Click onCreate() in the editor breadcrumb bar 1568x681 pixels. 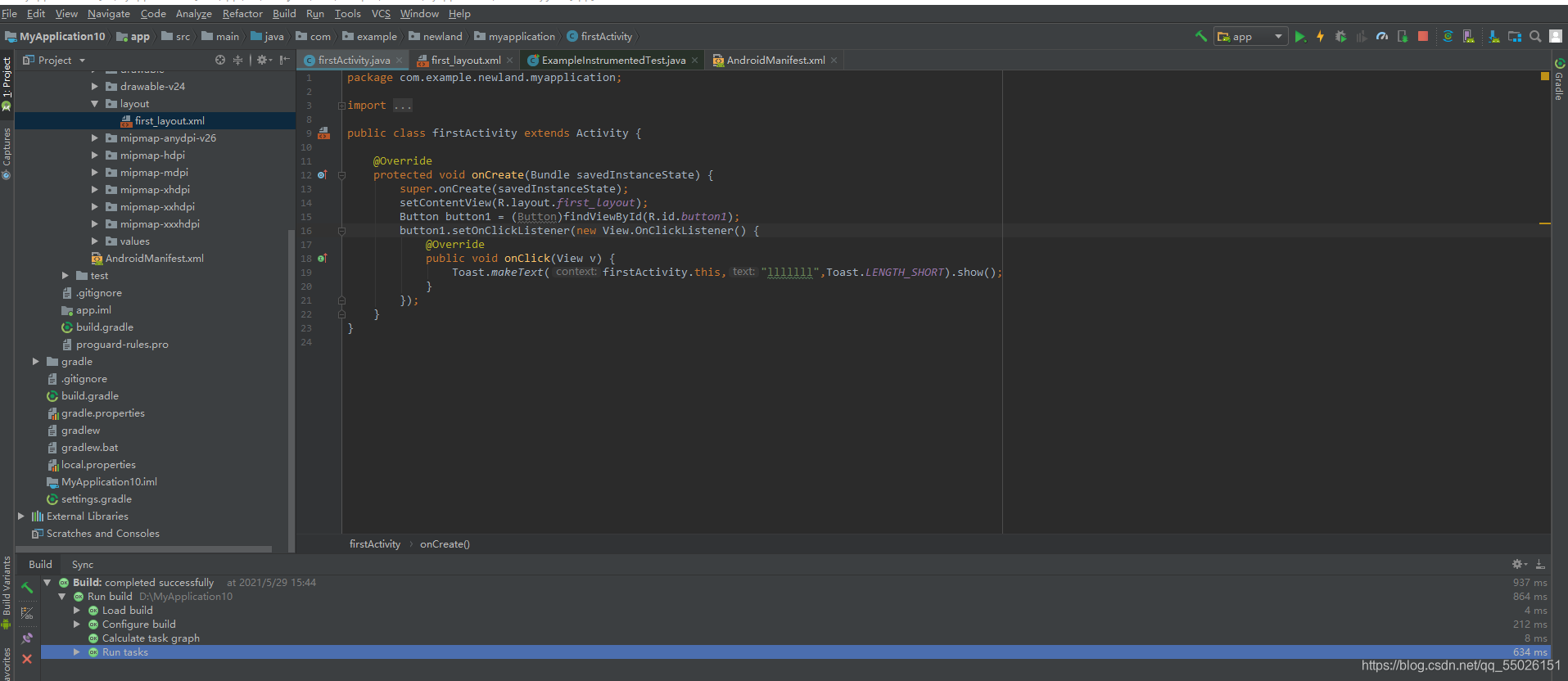(445, 544)
